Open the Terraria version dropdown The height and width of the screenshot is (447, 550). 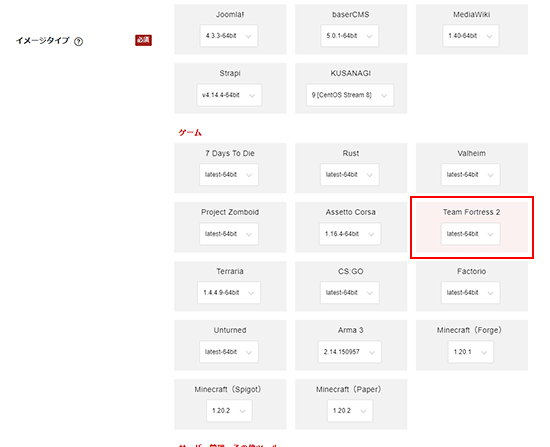(229, 292)
